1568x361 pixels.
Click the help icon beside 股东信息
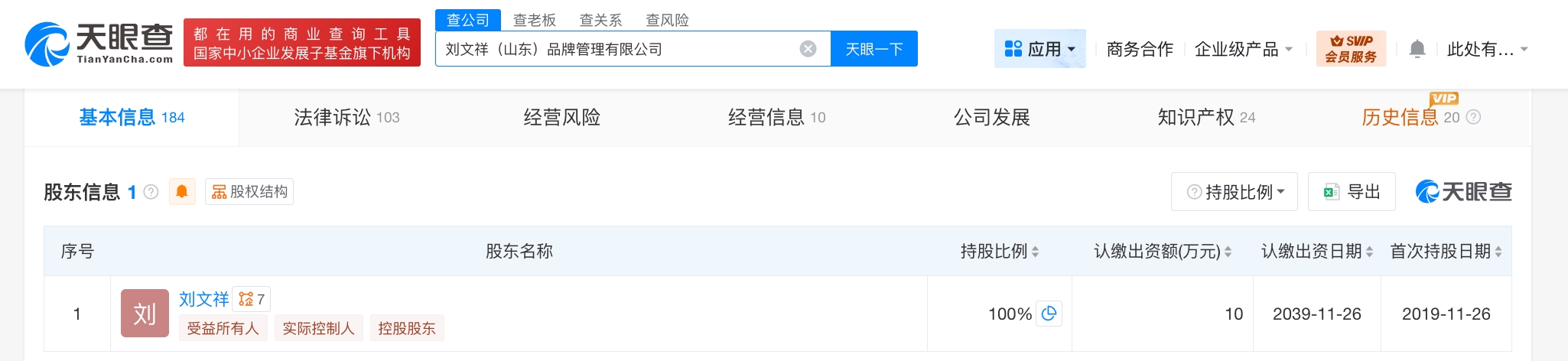[x=151, y=192]
